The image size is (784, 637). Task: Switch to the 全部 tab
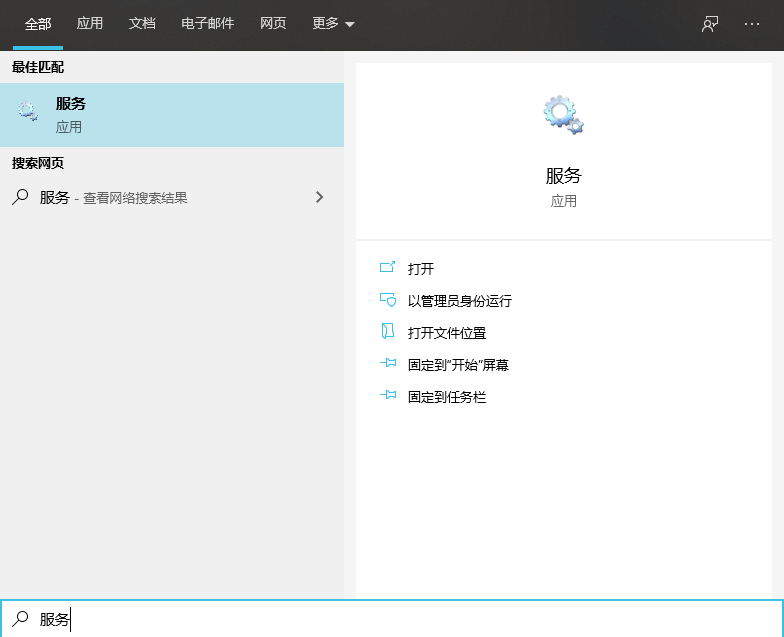pyautogui.click(x=38, y=24)
